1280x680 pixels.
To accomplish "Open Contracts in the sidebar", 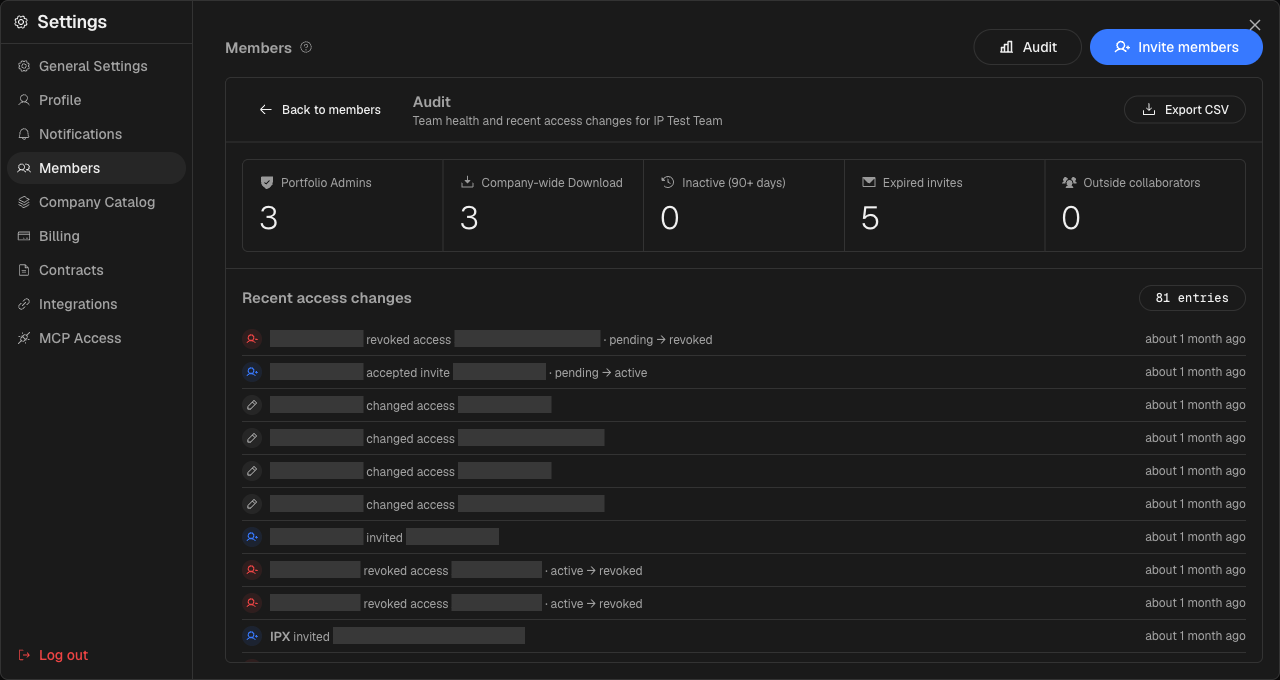I will 96,270.
